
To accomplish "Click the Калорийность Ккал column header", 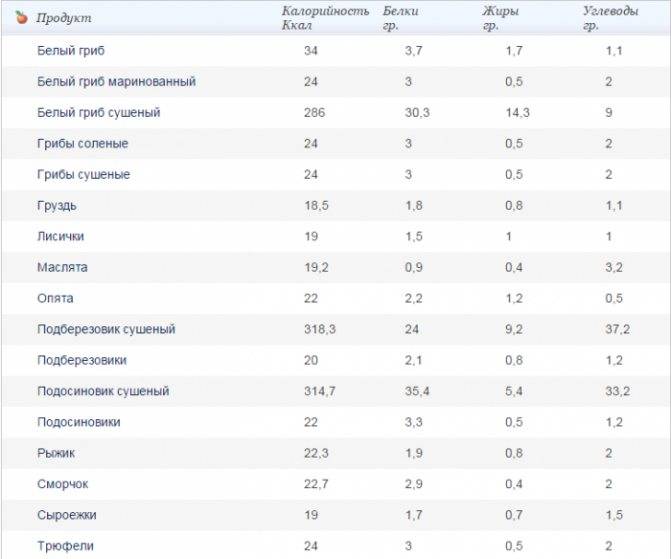I will click(x=318, y=18).
